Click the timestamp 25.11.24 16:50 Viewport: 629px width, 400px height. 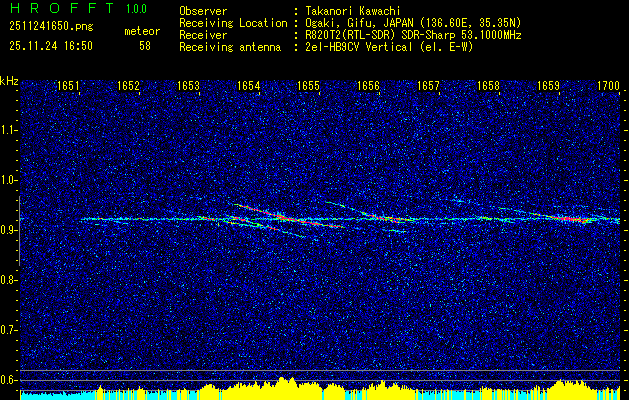[51, 46]
